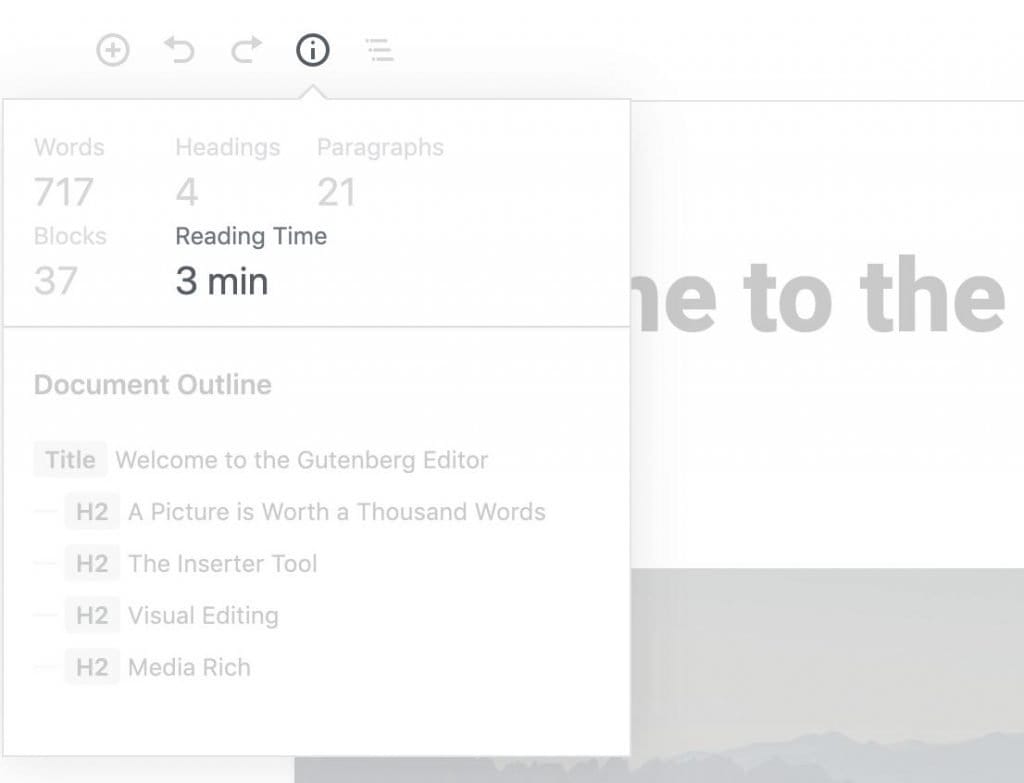
Task: Toggle the content structure info icon
Action: (x=313, y=50)
